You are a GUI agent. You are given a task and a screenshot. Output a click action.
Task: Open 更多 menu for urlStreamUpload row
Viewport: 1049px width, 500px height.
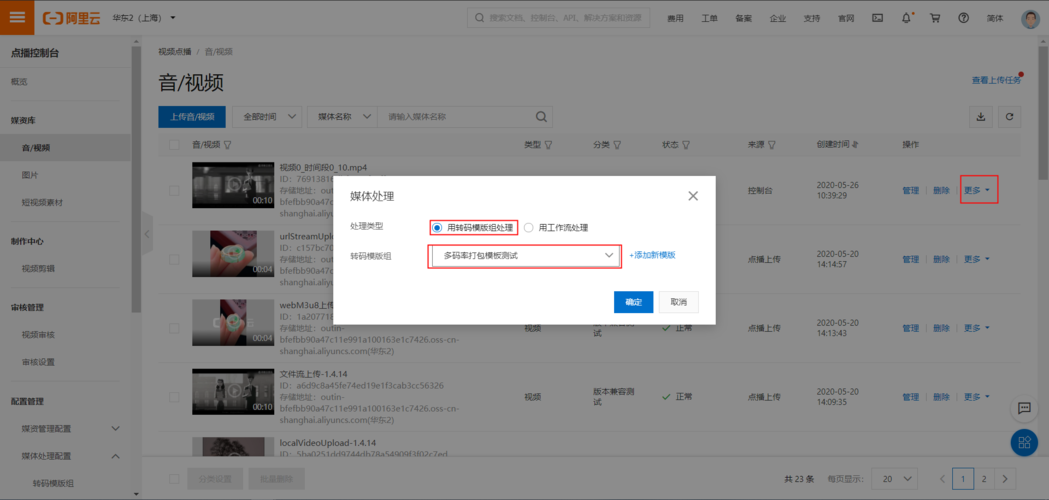tap(977, 259)
